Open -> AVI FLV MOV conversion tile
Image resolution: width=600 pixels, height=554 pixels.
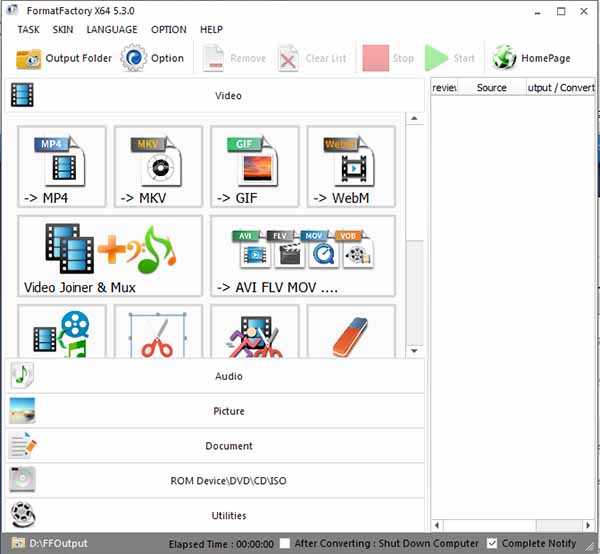(x=303, y=256)
